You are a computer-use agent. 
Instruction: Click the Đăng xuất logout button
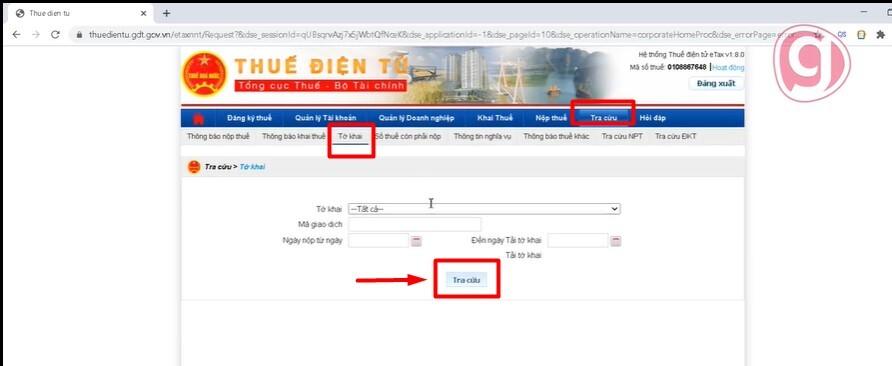(716, 84)
